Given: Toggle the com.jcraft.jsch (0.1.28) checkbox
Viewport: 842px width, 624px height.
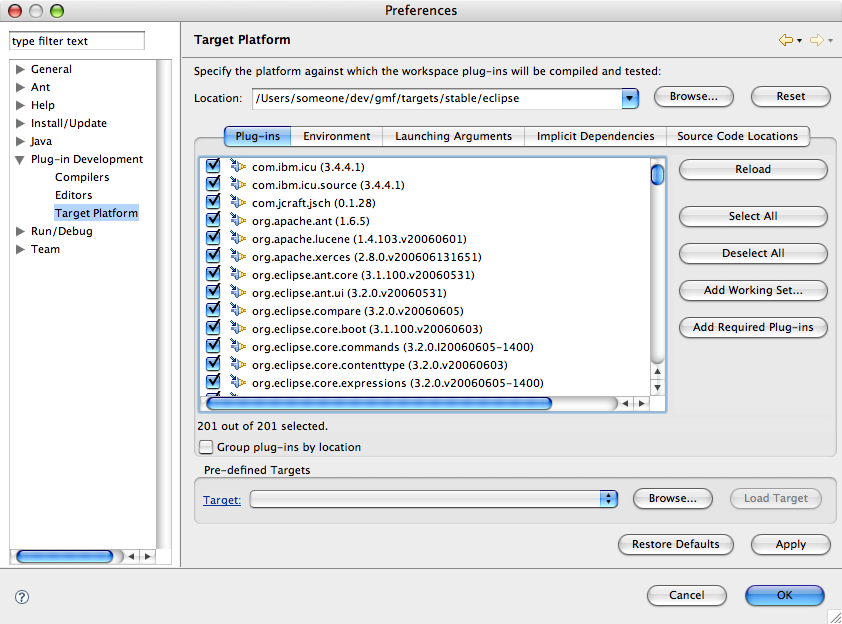Looking at the screenshot, I should click(213, 201).
